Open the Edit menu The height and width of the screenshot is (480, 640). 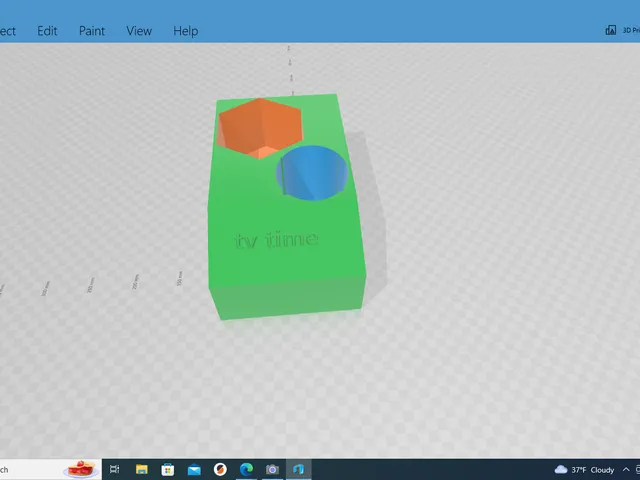[x=47, y=31]
